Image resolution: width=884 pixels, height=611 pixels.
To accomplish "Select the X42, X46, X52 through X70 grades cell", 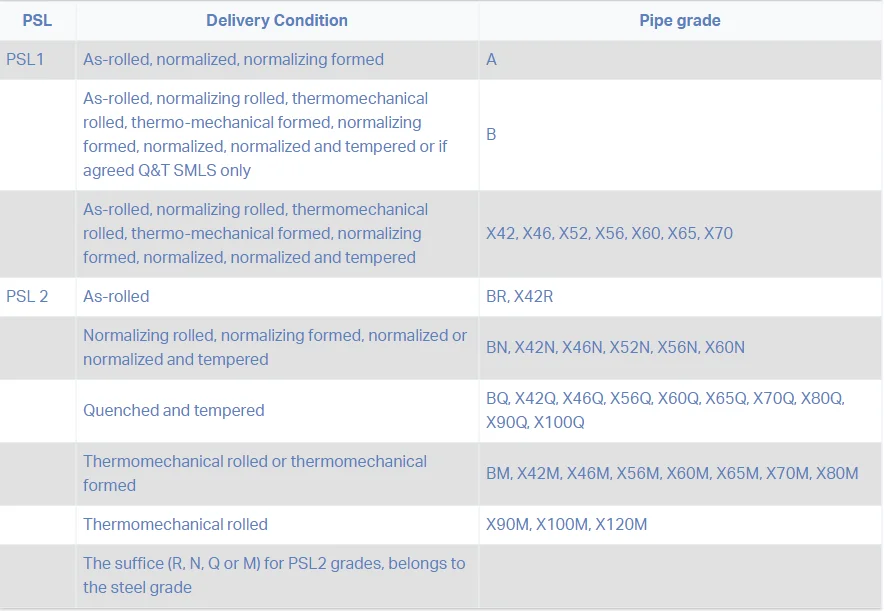I will click(x=609, y=233).
